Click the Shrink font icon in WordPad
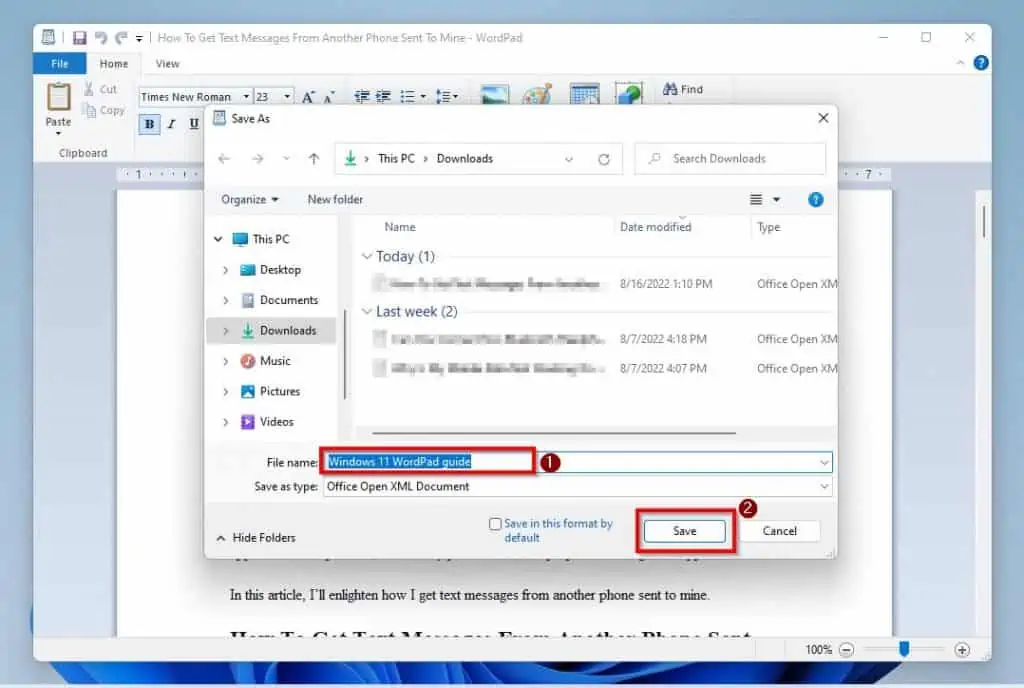The width and height of the screenshot is (1024, 688). [328, 97]
